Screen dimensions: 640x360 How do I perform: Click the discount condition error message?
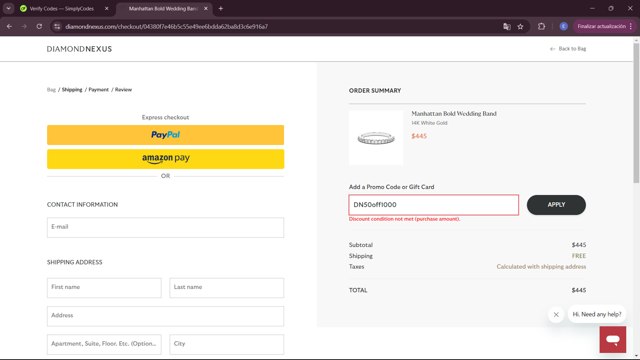[404, 219]
